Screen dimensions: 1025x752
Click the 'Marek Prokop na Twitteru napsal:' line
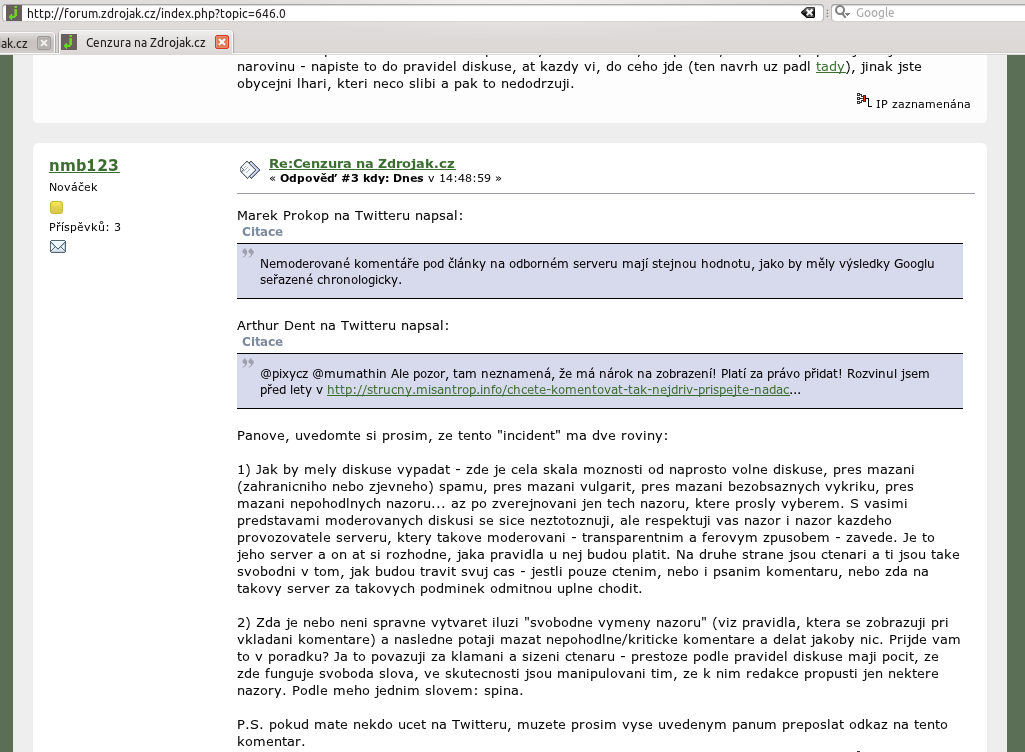point(350,216)
